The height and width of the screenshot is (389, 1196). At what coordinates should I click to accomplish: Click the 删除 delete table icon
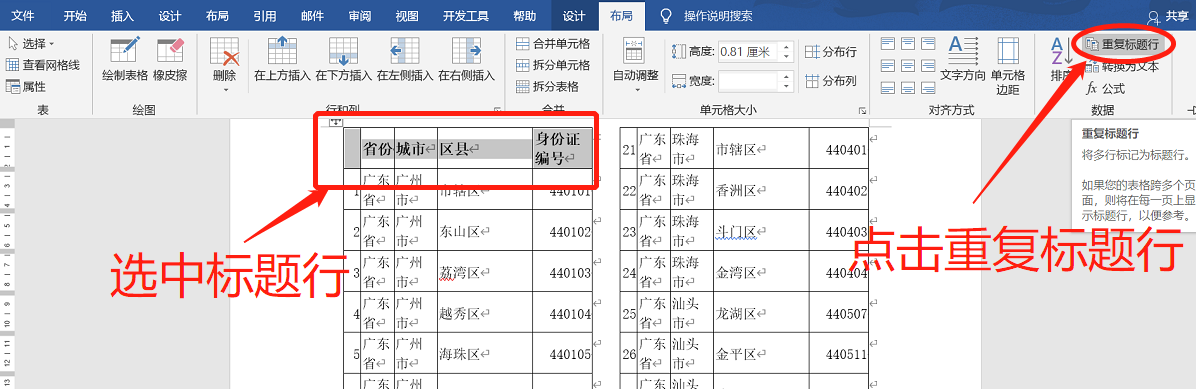tap(224, 53)
